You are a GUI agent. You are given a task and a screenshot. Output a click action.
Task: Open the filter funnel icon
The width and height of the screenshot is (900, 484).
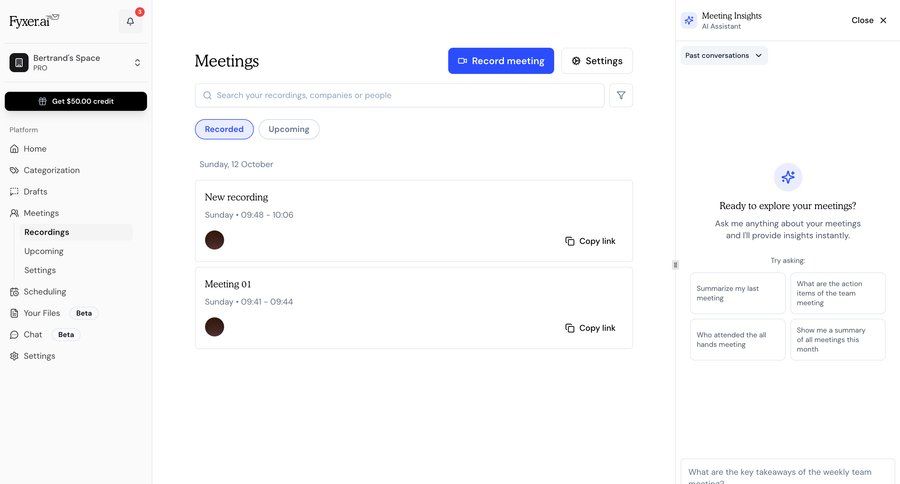coord(621,95)
